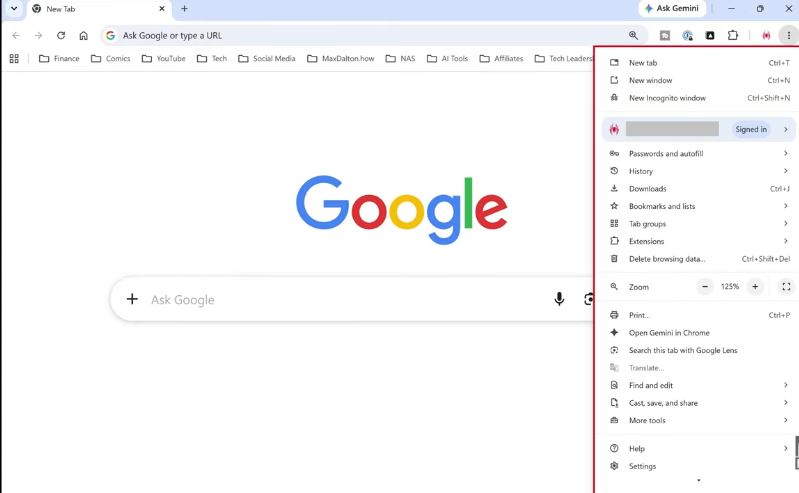The image size is (799, 493).
Task: Open the NAS bookmarks folder
Action: click(400, 59)
